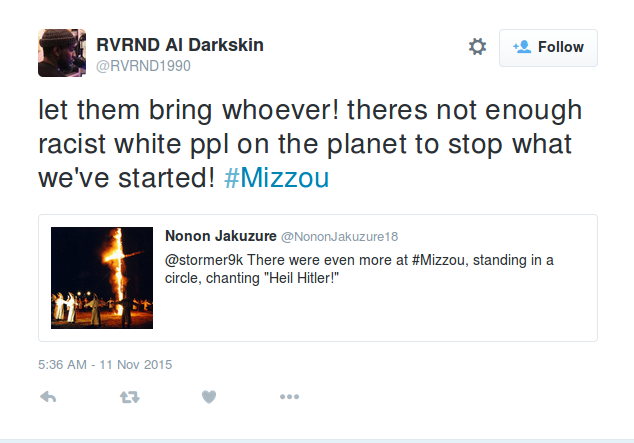Click the add-person icon on Follow

point(521,47)
